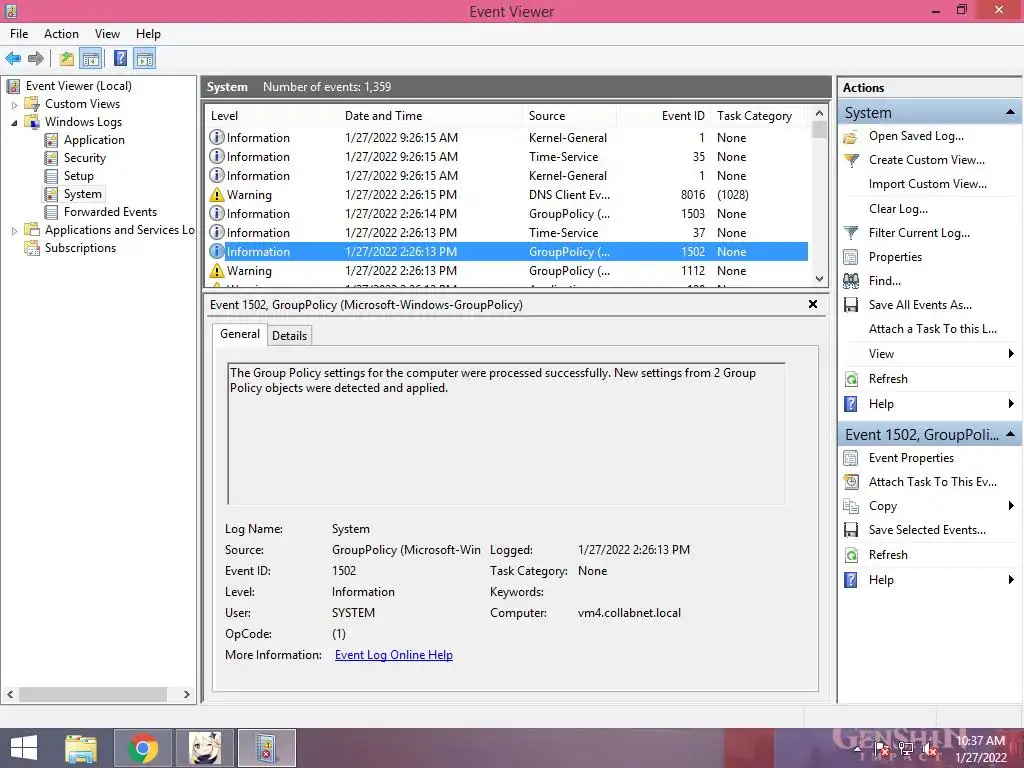Click Refresh in the Event 1502 section
This screenshot has width=1024, height=768.
888,555
